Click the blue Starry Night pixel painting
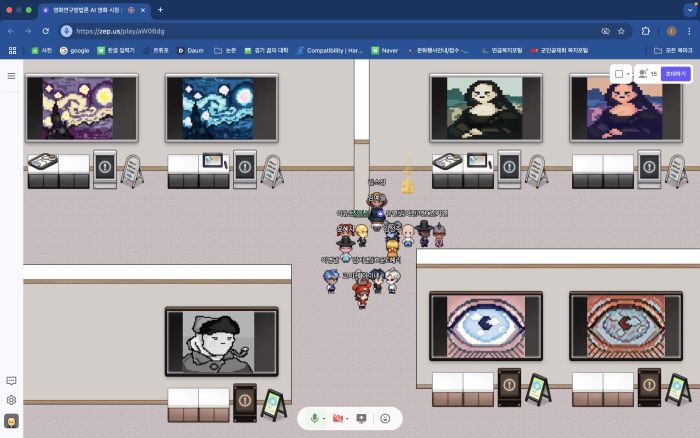 coord(222,108)
